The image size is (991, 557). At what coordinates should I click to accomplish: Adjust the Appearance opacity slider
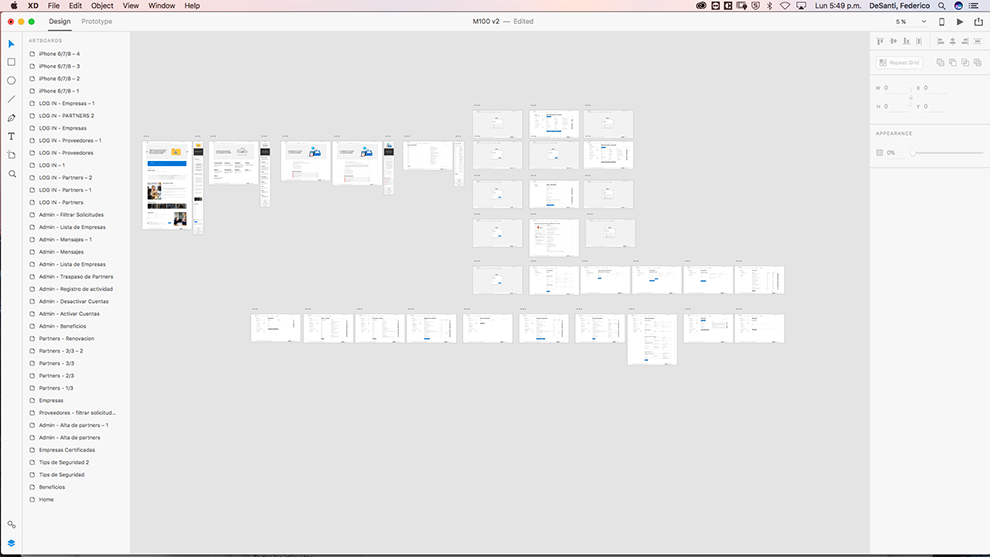945,153
